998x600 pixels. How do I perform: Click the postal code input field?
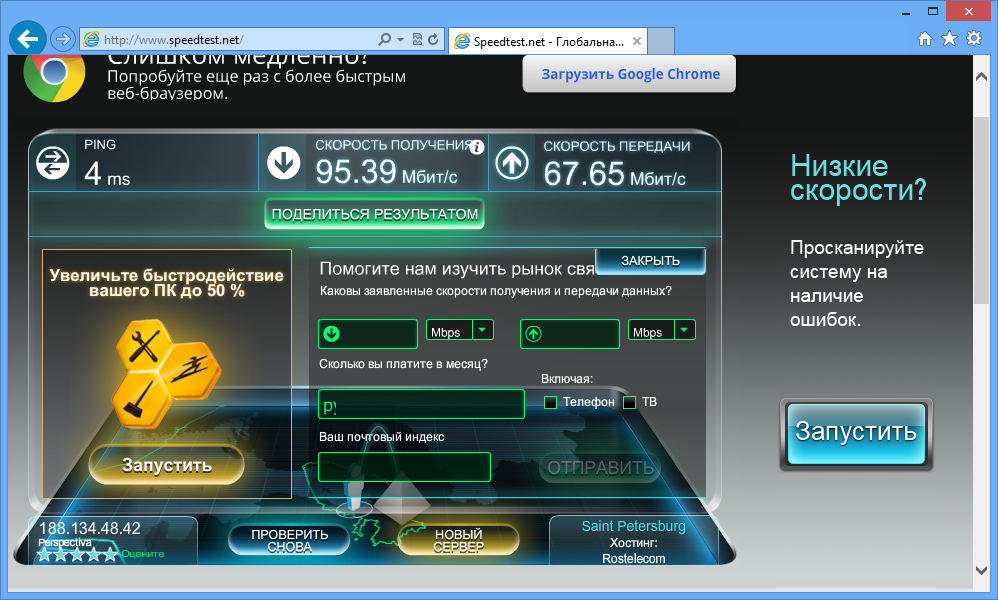[404, 467]
